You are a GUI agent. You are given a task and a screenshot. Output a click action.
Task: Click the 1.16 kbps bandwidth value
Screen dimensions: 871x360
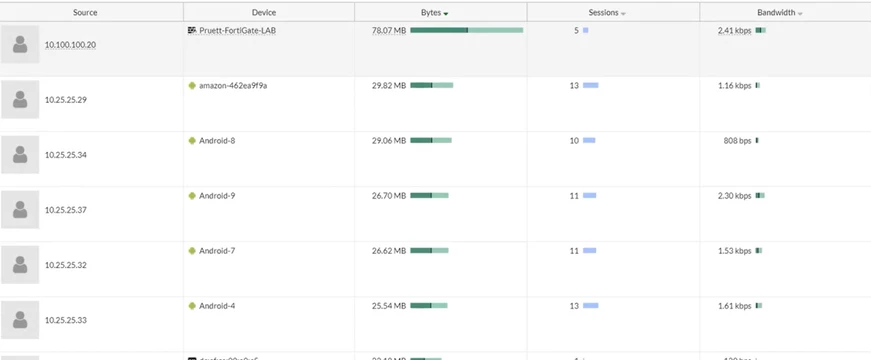[x=734, y=86]
